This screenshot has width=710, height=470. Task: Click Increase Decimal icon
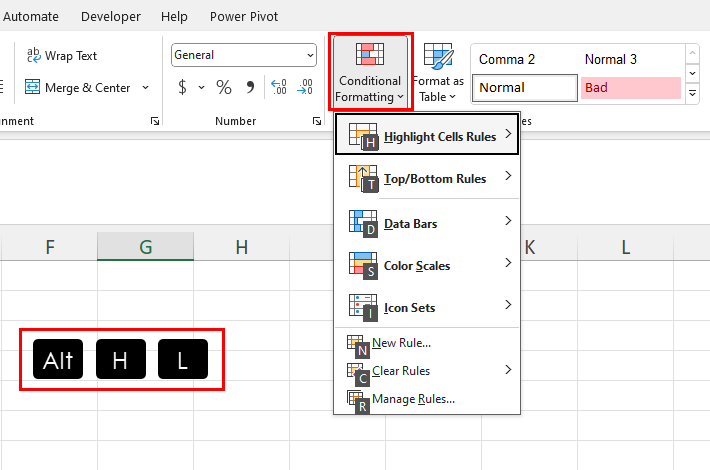click(278, 87)
